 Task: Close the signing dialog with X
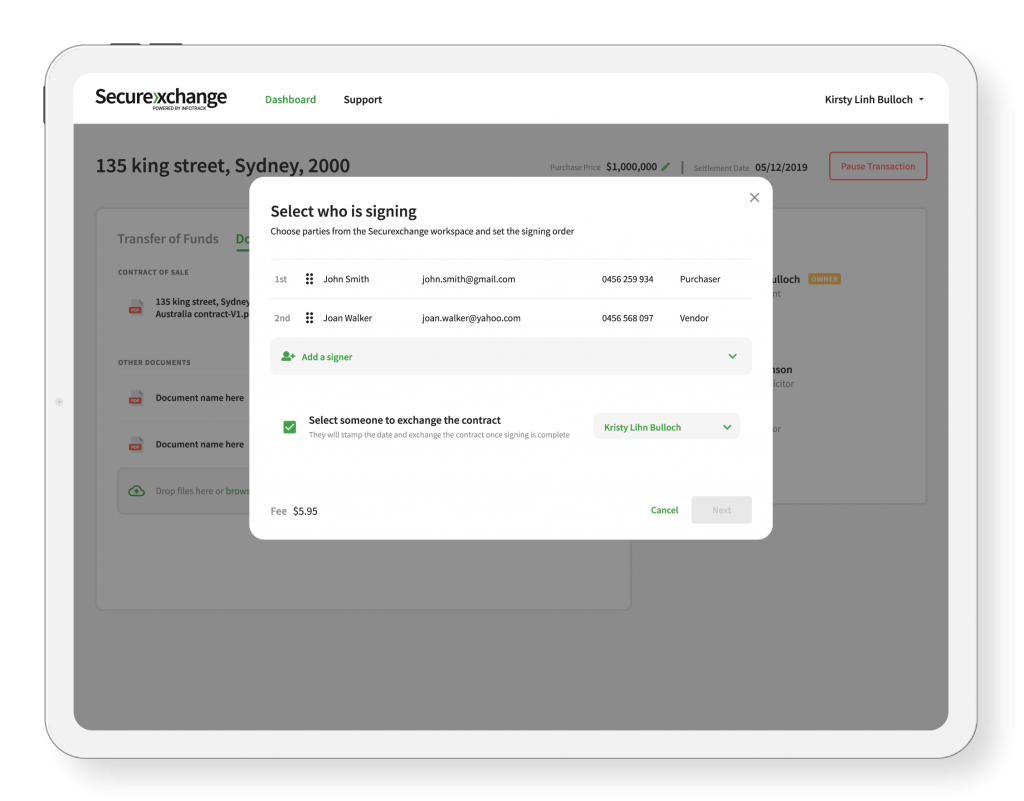[x=754, y=198]
